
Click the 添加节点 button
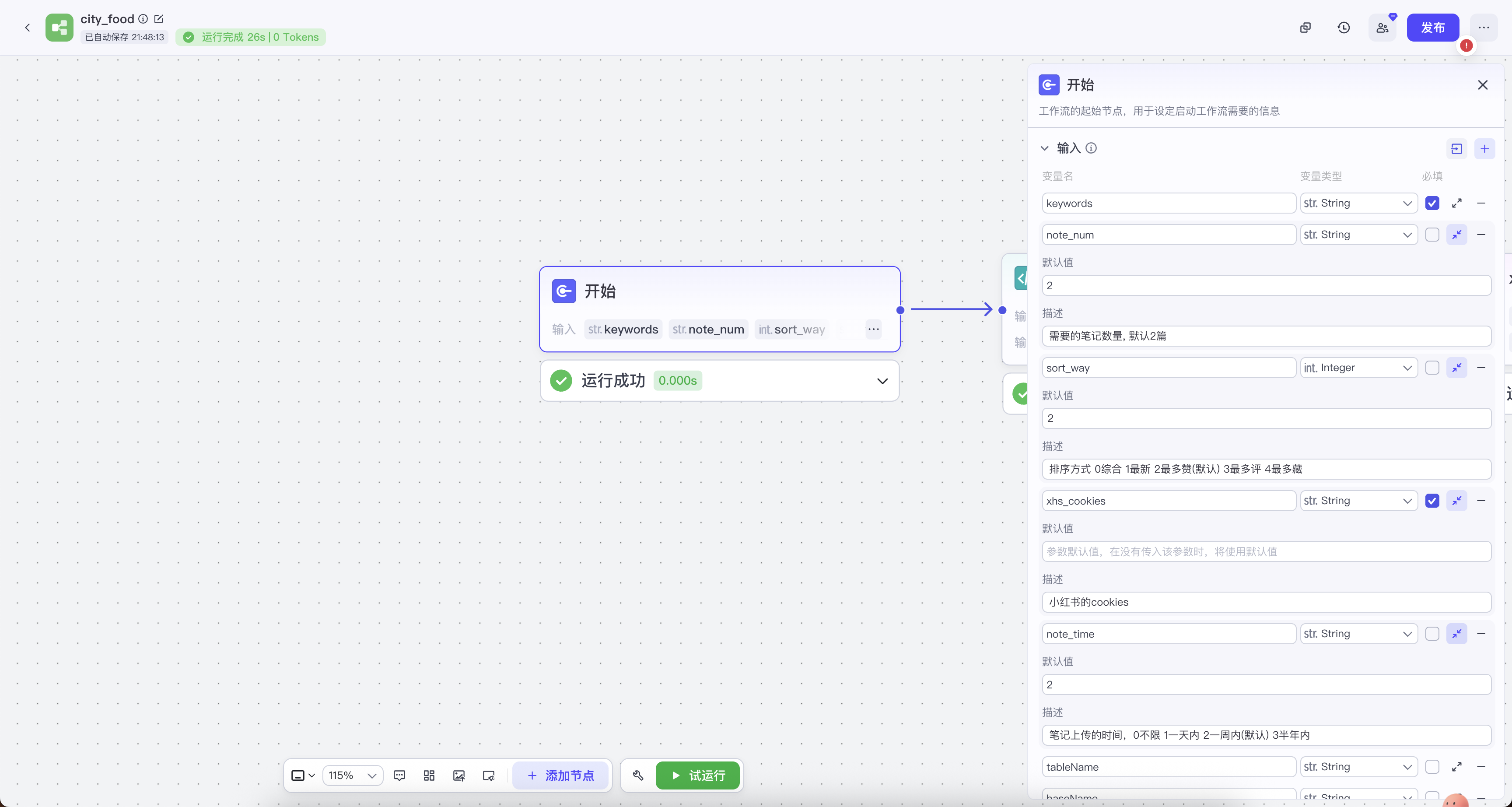point(560,775)
